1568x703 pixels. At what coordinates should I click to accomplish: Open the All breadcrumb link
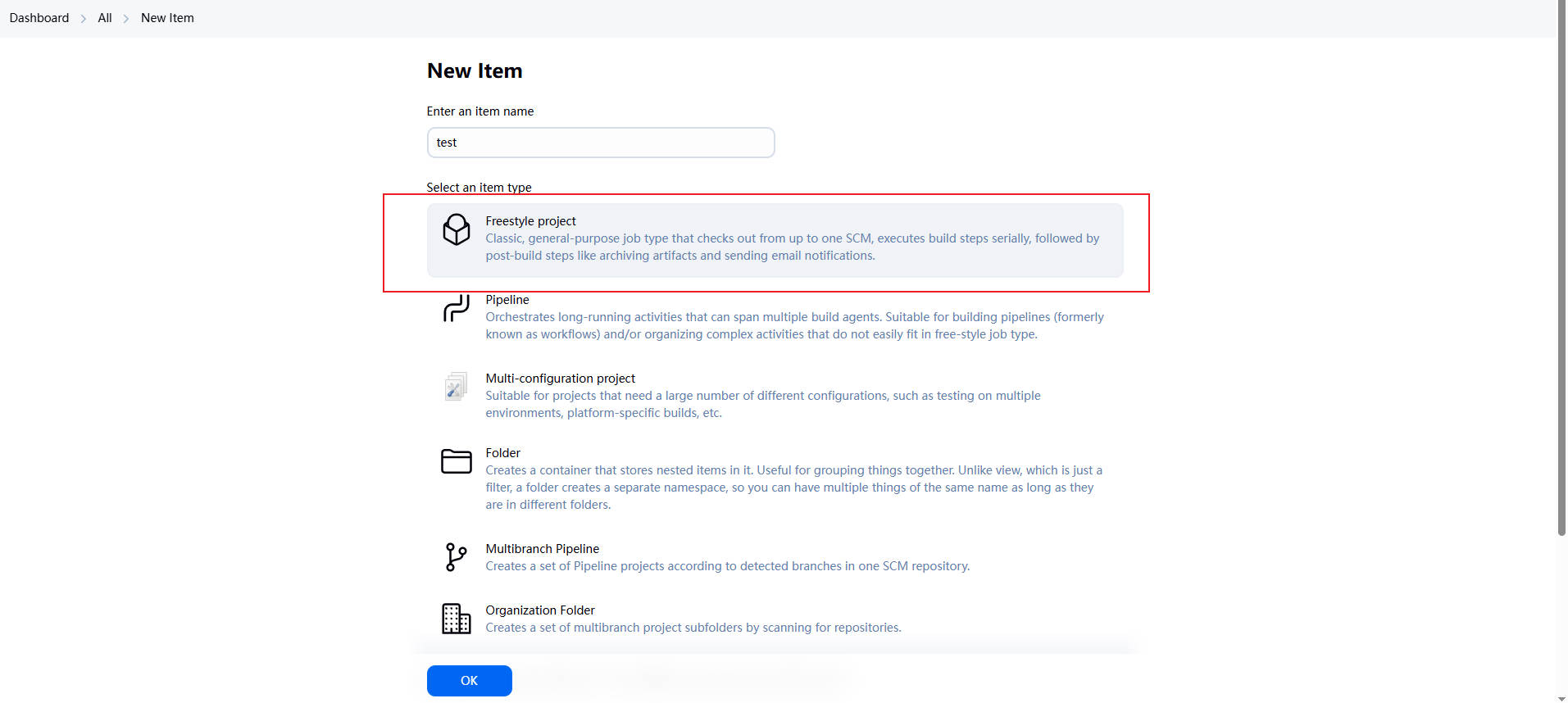coord(104,18)
